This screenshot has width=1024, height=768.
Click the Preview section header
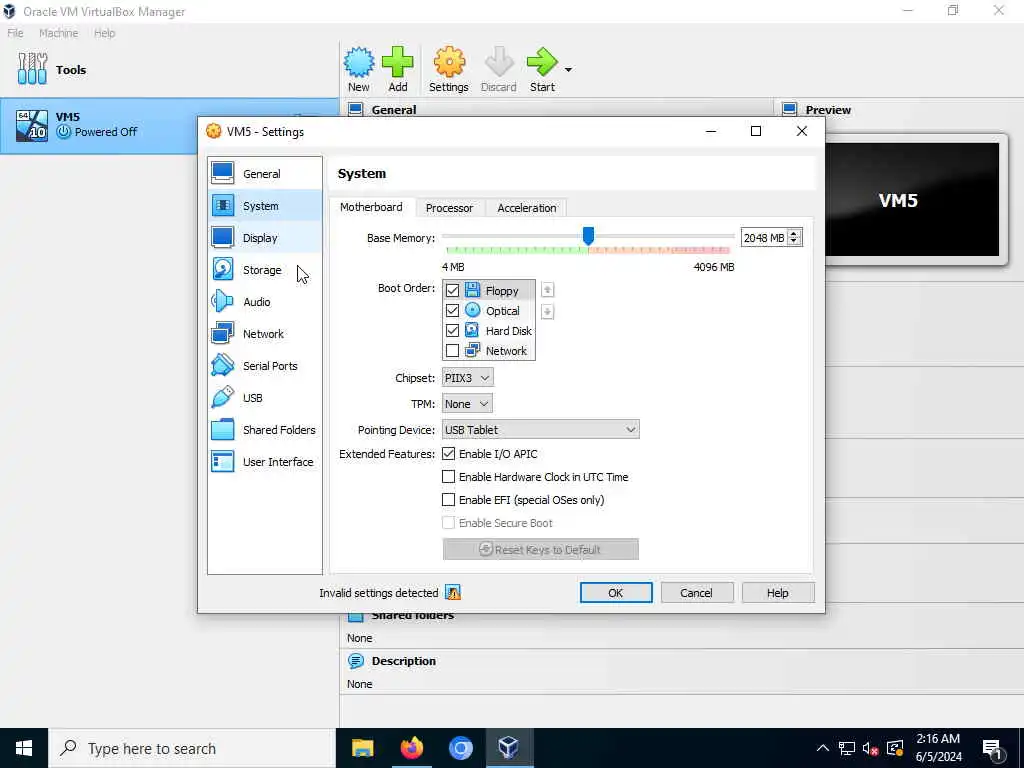(828, 110)
